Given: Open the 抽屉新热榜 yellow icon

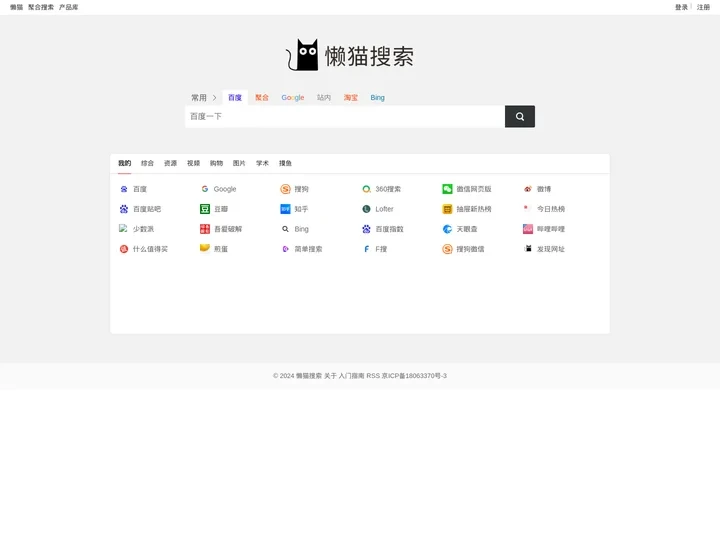Looking at the screenshot, I should click(x=447, y=209).
